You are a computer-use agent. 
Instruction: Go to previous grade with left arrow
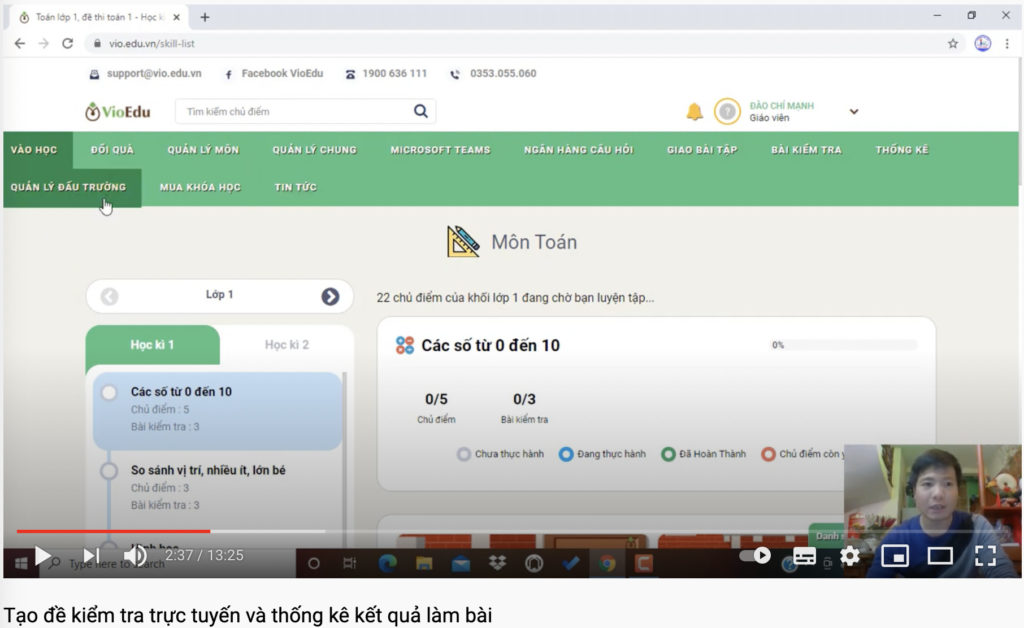110,296
